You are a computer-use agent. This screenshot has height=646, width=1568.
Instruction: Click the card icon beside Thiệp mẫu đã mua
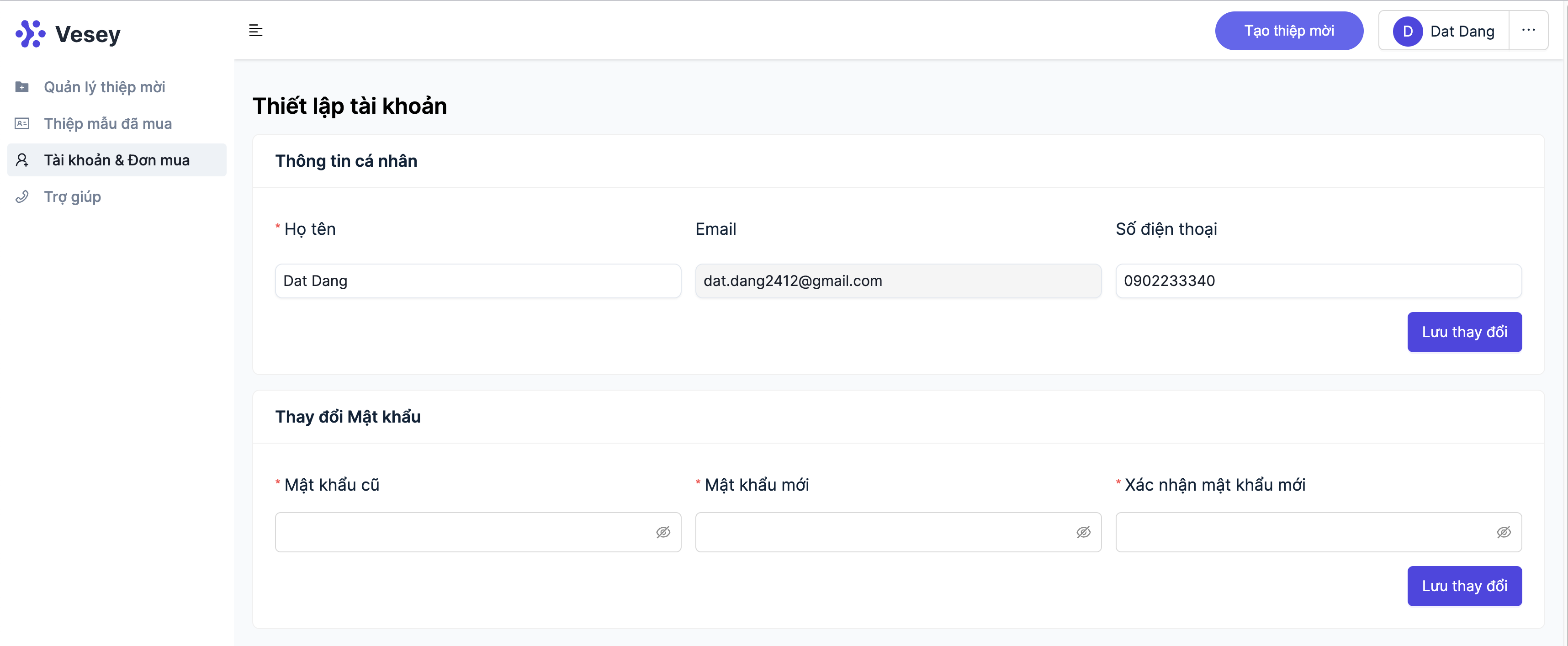click(22, 124)
